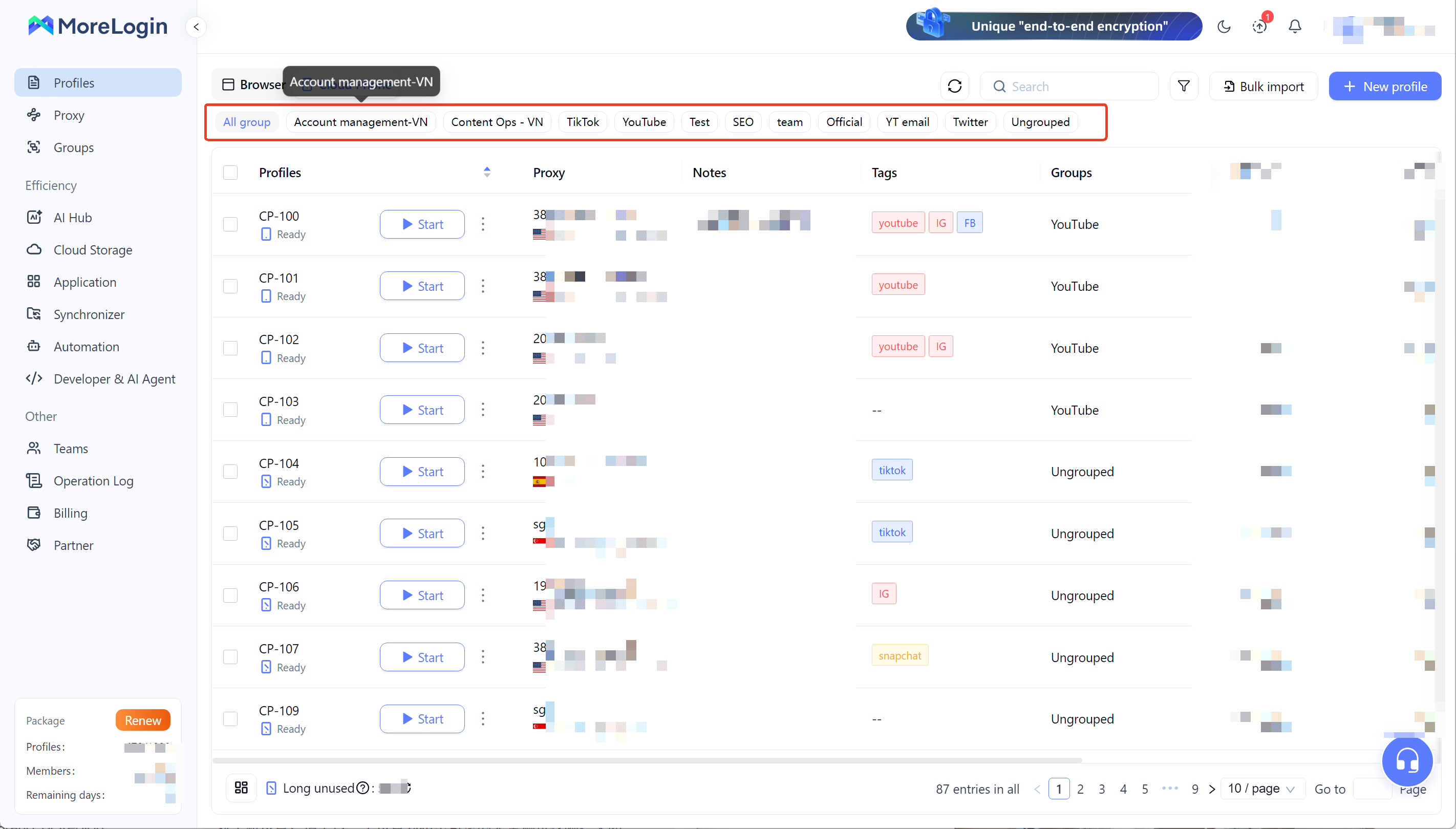The image size is (1456, 829).
Task: Open pagination ellipsis for more pages
Action: click(1170, 789)
